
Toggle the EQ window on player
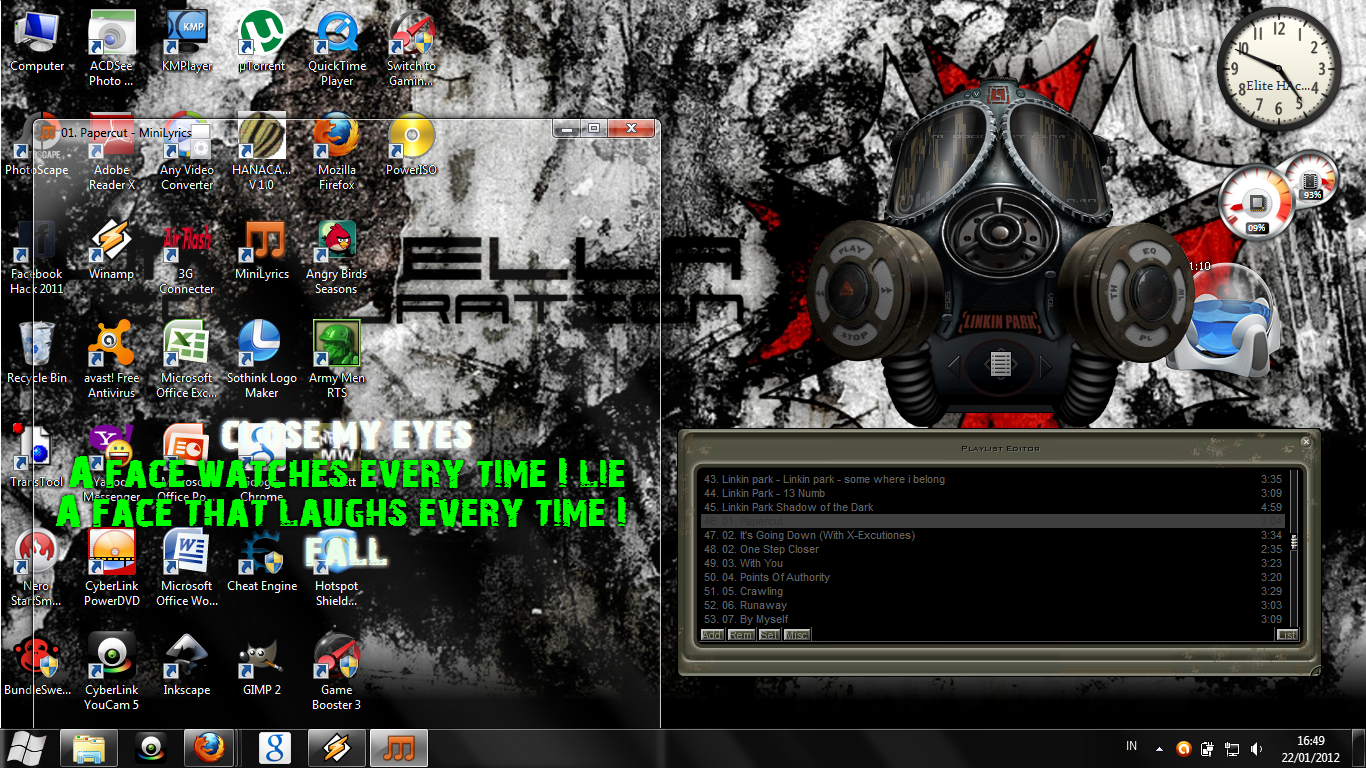pos(1149,250)
